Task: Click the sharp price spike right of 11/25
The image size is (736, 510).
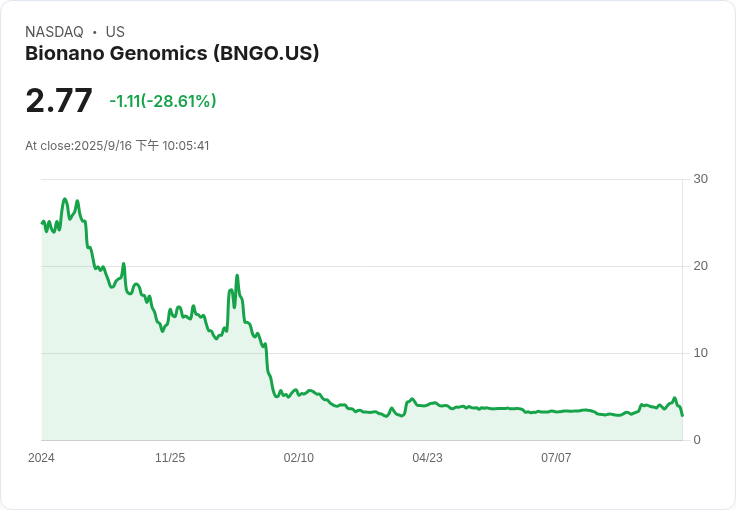Action: click(237, 275)
